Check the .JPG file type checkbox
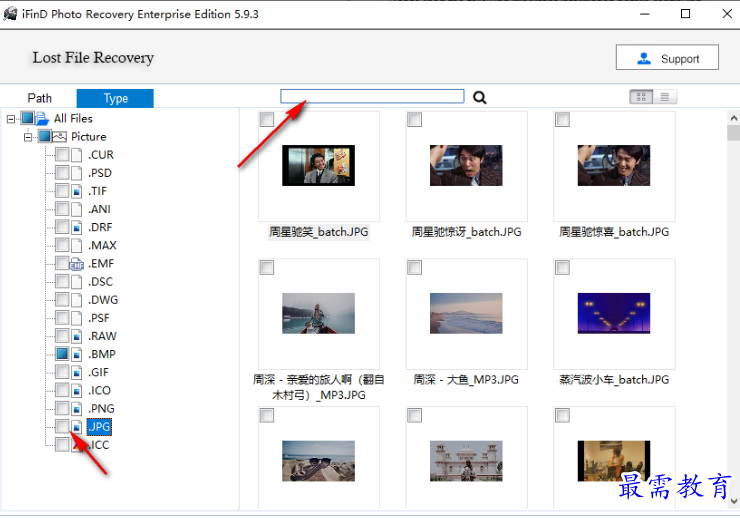Viewport: 740px width, 518px height. point(62,426)
